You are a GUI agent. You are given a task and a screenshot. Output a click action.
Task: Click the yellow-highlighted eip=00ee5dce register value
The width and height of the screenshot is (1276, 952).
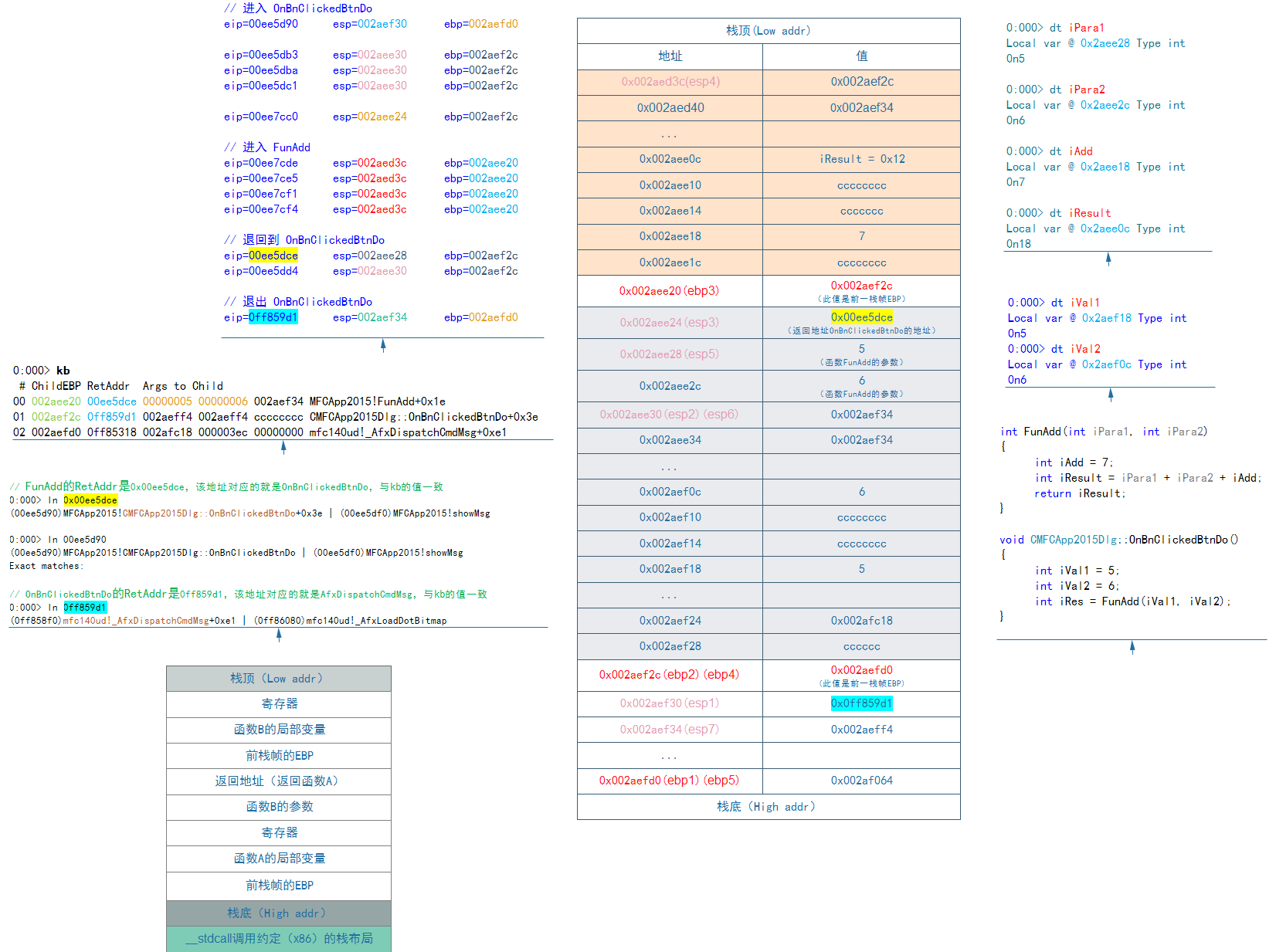pos(273,256)
